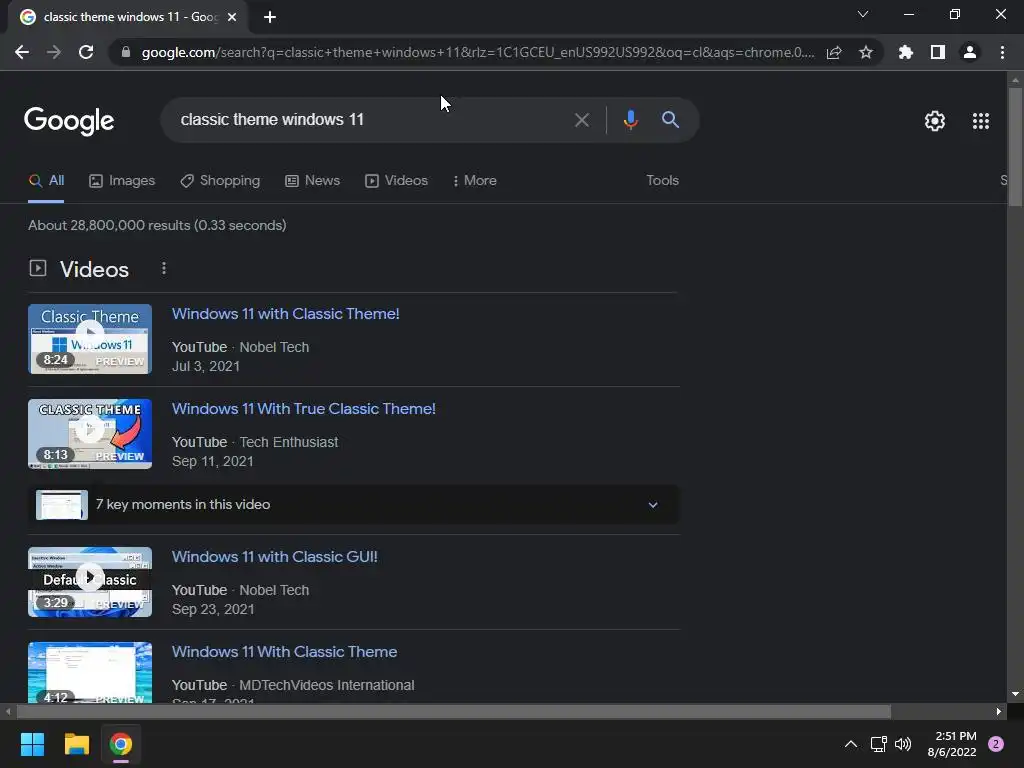Click the scroll down arrow

pos(1015,694)
